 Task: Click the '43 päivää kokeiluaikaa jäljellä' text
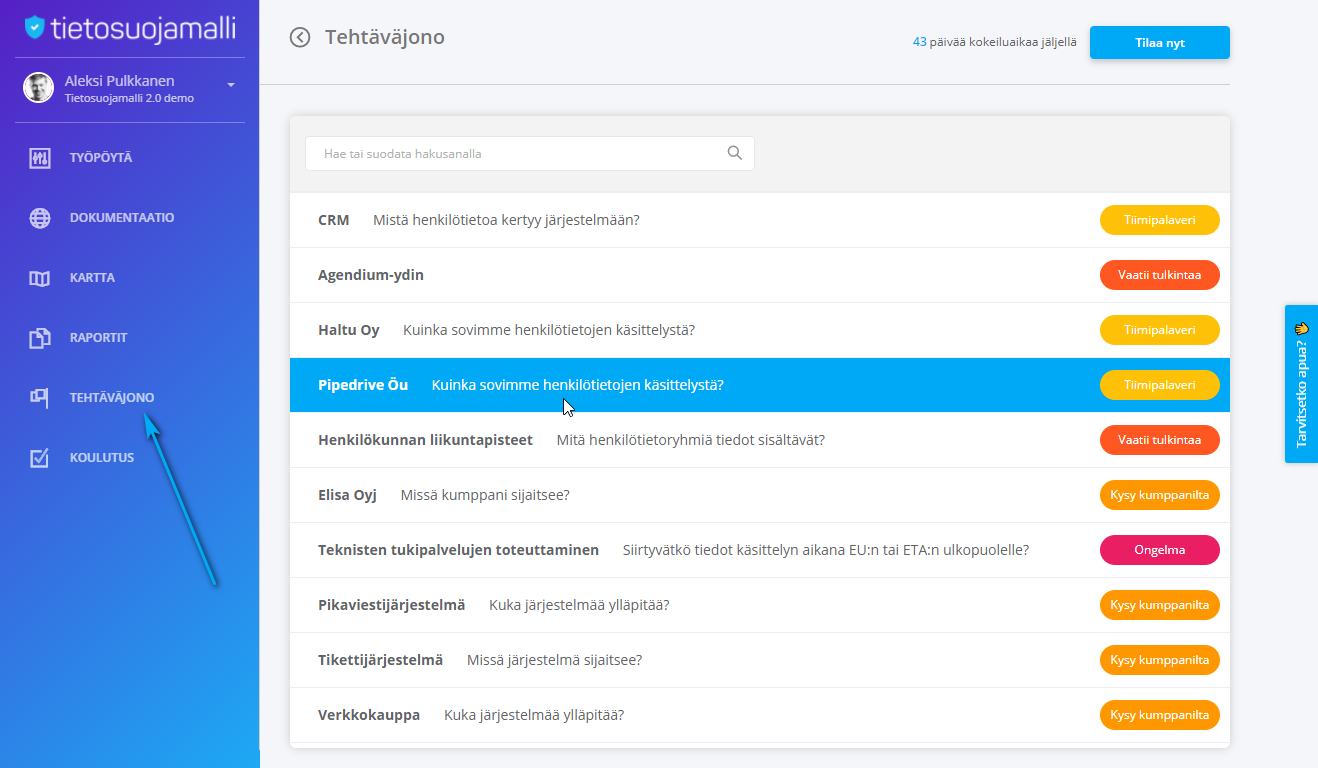click(995, 43)
